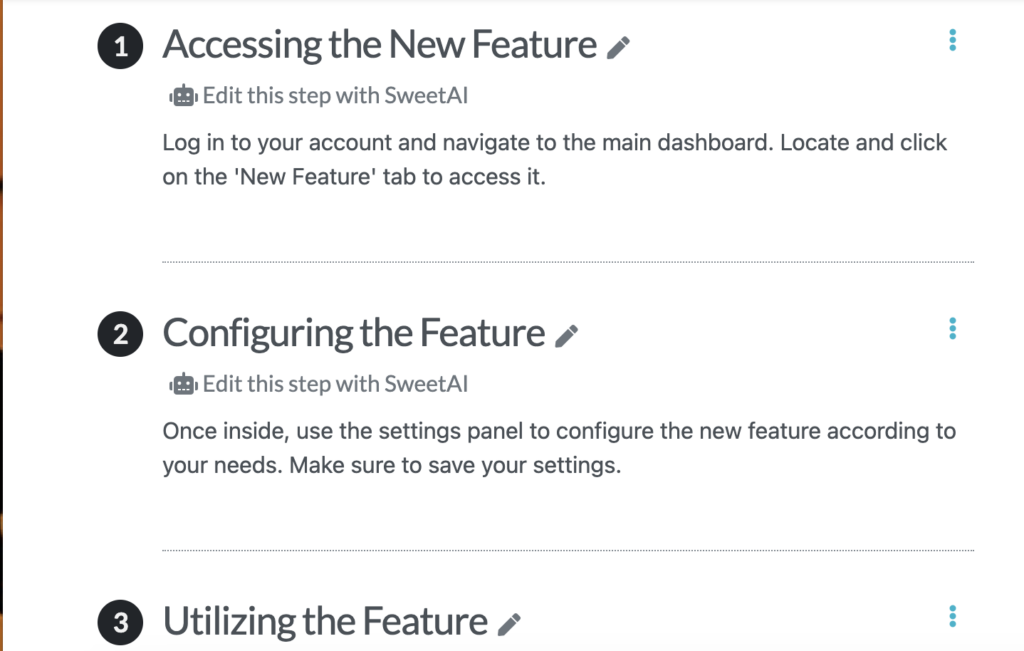Open three-dot menu for step 3
This screenshot has height=651, width=1024.
click(x=952, y=616)
